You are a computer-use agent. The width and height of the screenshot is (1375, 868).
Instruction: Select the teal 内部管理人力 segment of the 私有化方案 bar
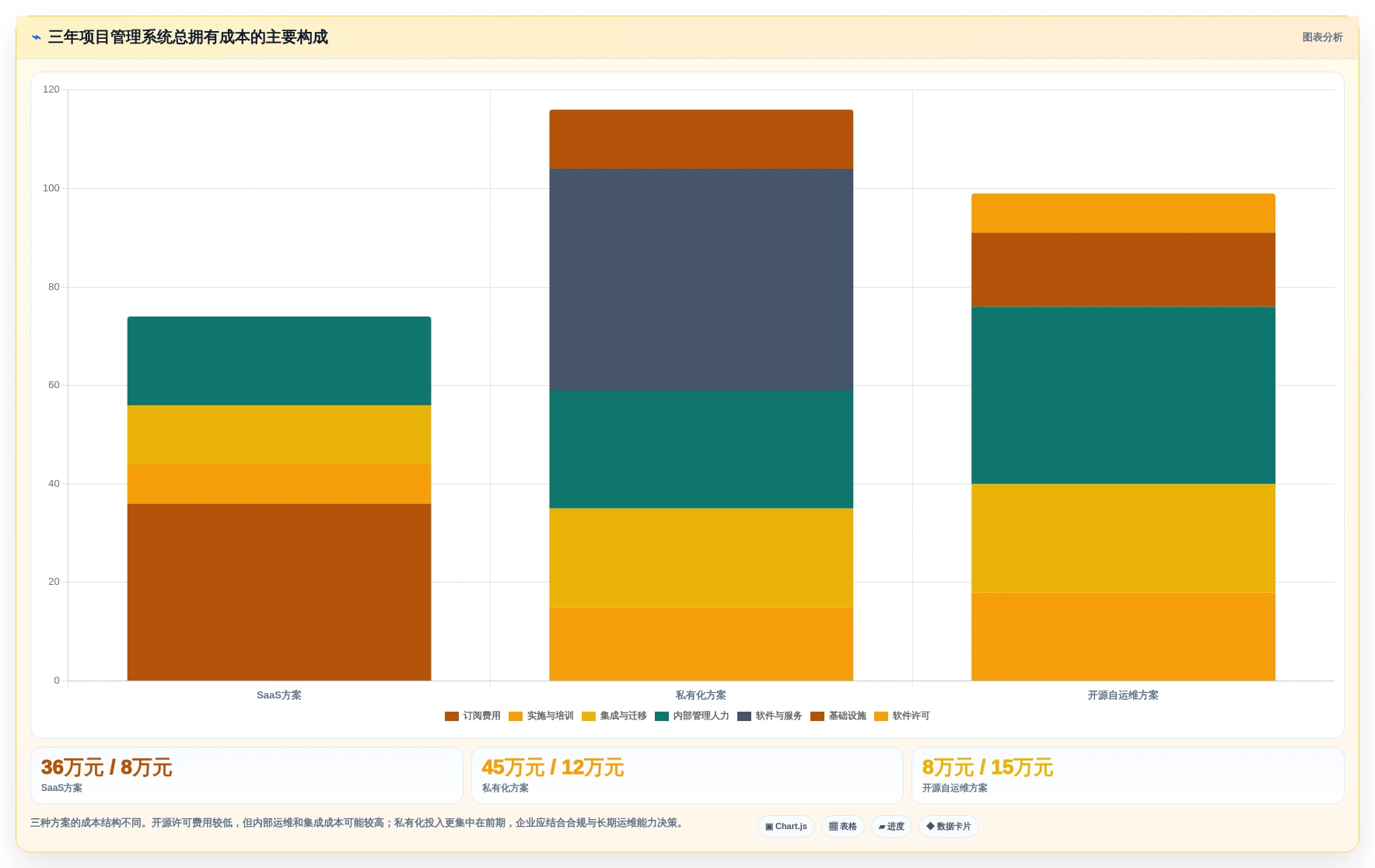point(701,450)
